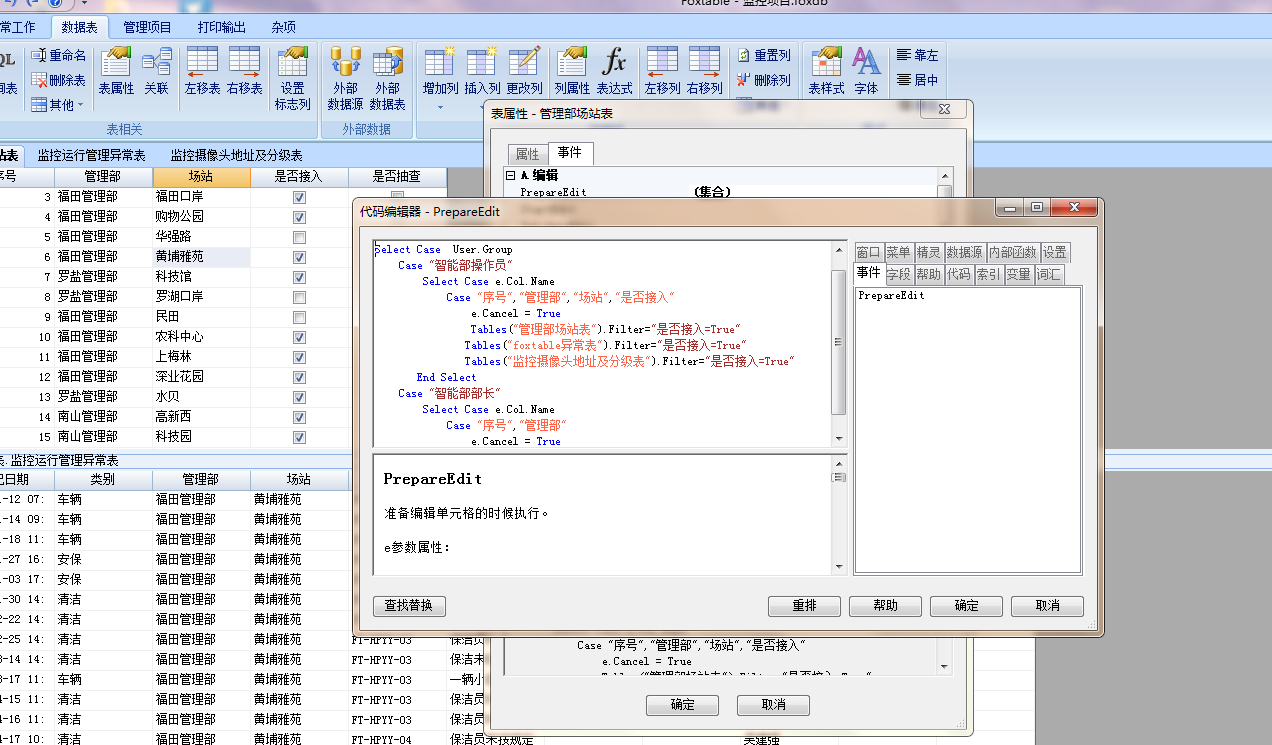Select the 属性 tab in 表属性 dialog

[527, 154]
